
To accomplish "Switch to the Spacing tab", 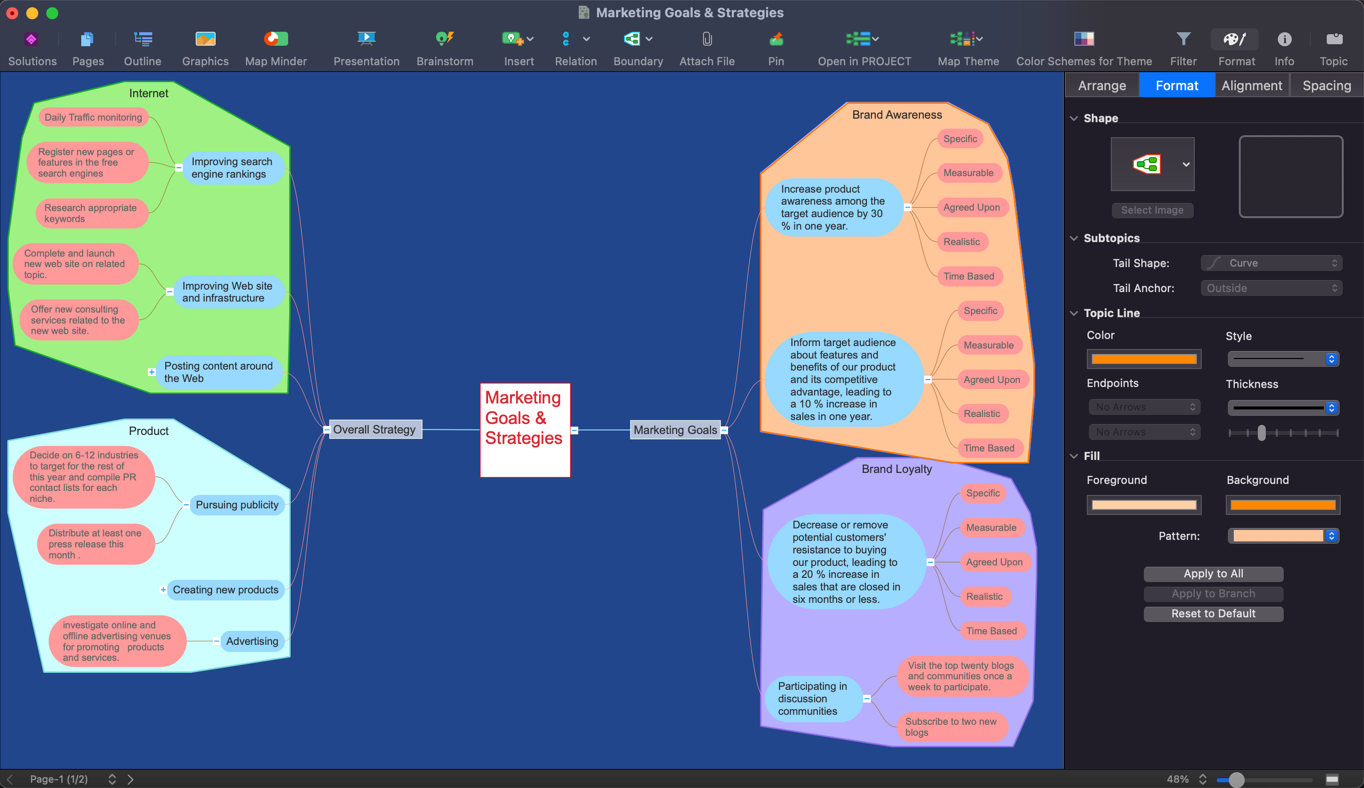I will pos(1327,86).
